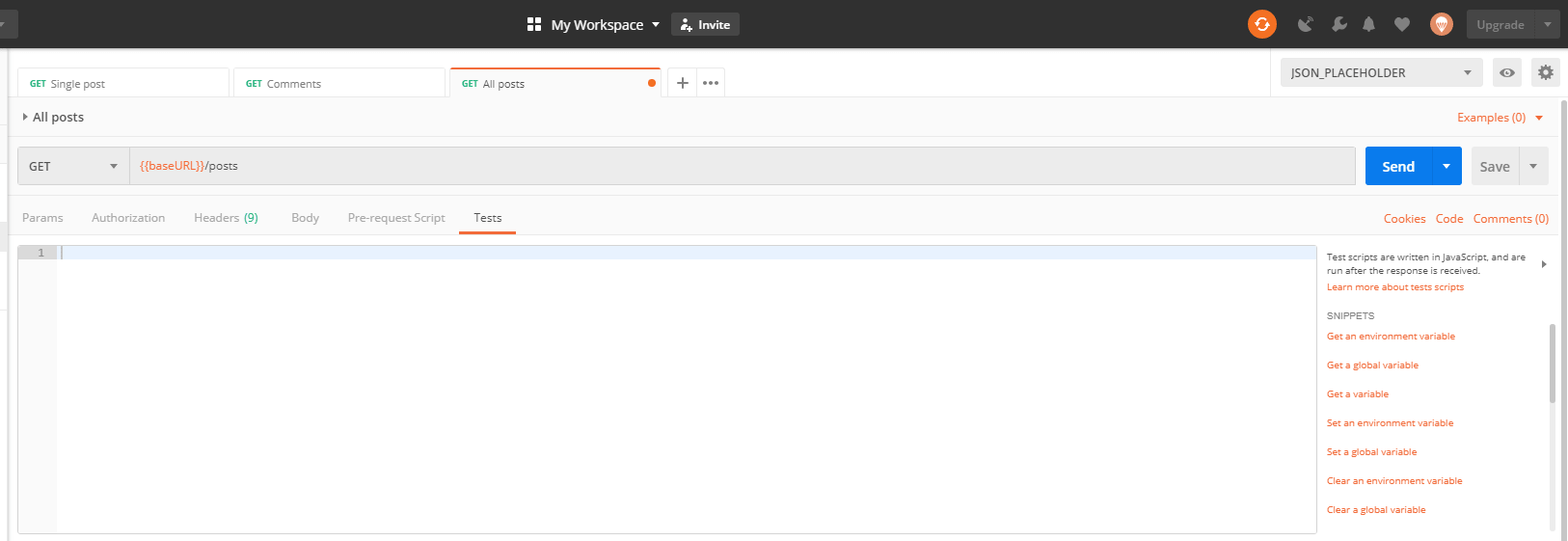The image size is (1568, 541).
Task: Click the blue Send button
Action: (1398, 166)
